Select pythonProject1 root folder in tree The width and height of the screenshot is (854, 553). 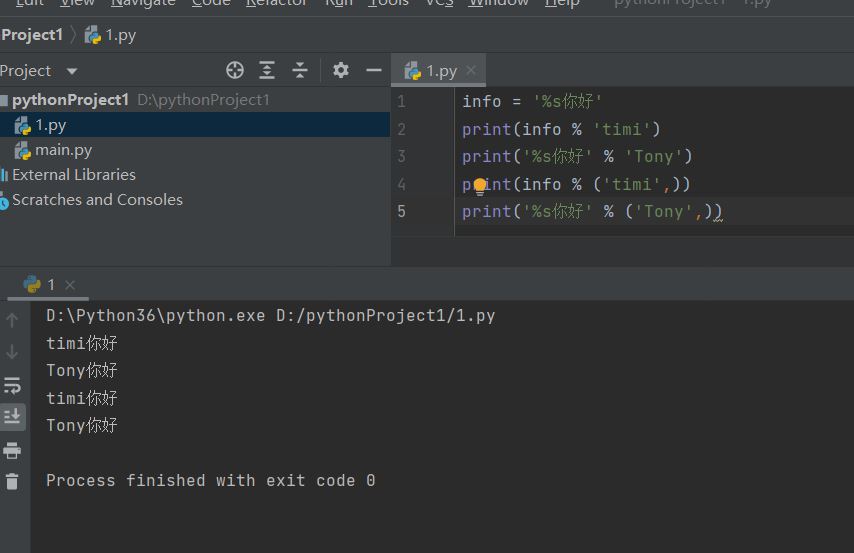pyautogui.click(x=70, y=100)
